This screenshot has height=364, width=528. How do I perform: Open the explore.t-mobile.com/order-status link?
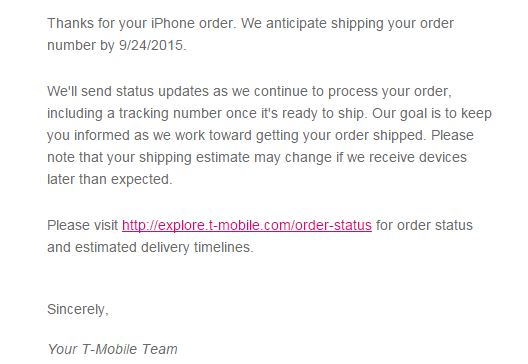(x=247, y=225)
